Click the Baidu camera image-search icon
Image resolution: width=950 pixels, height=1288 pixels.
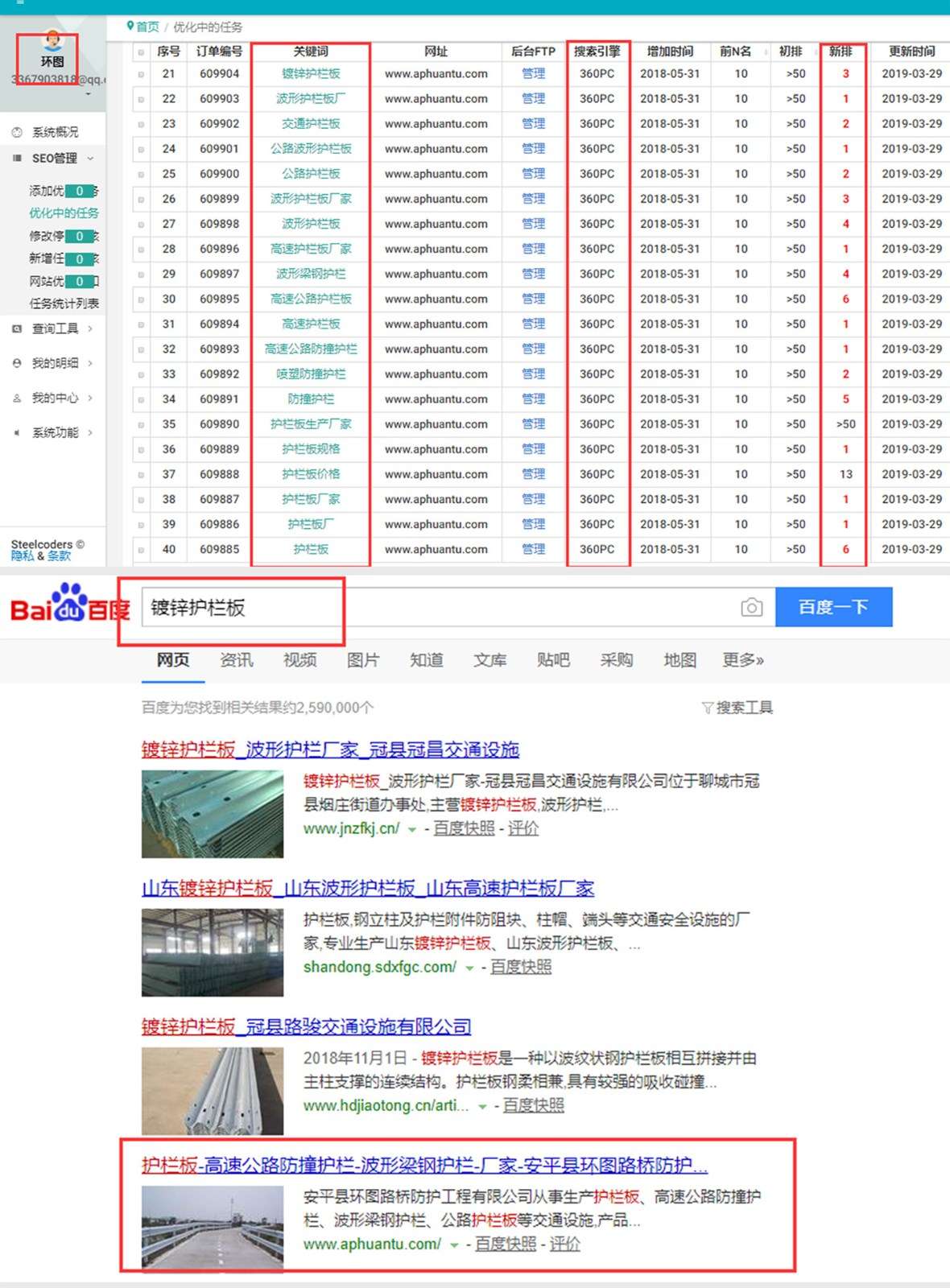point(751,607)
